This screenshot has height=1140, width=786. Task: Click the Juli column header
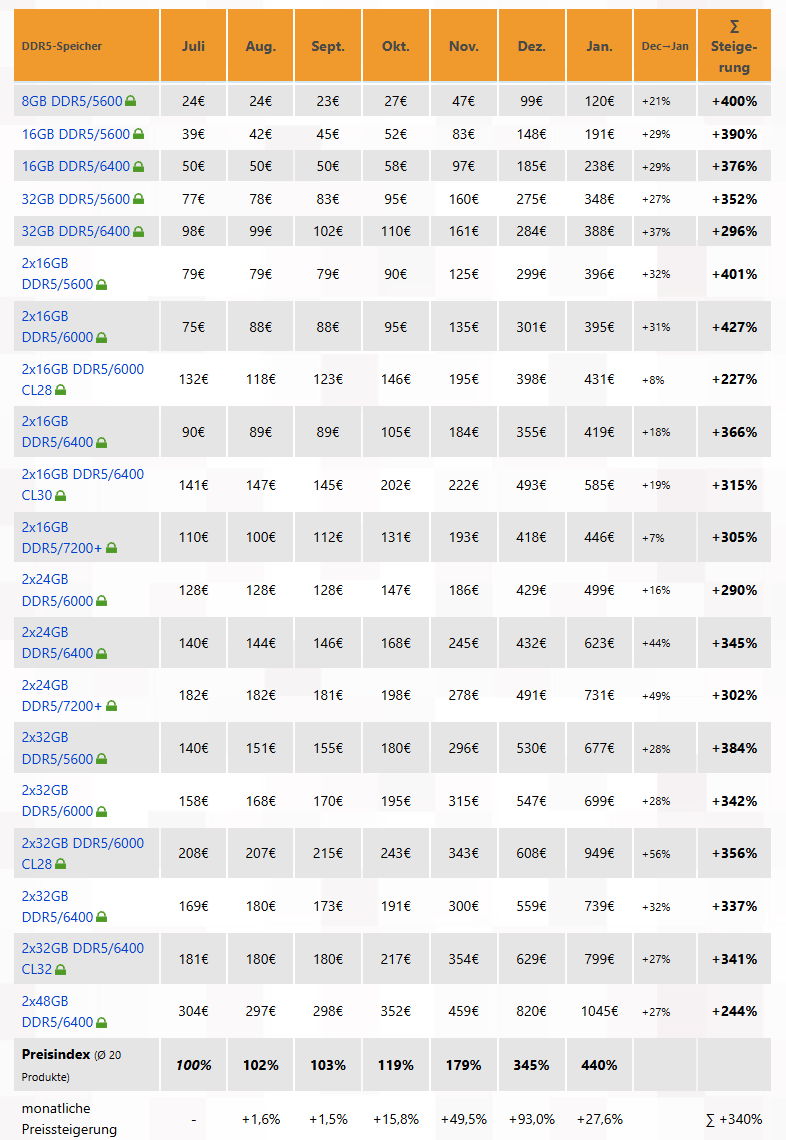[193, 46]
